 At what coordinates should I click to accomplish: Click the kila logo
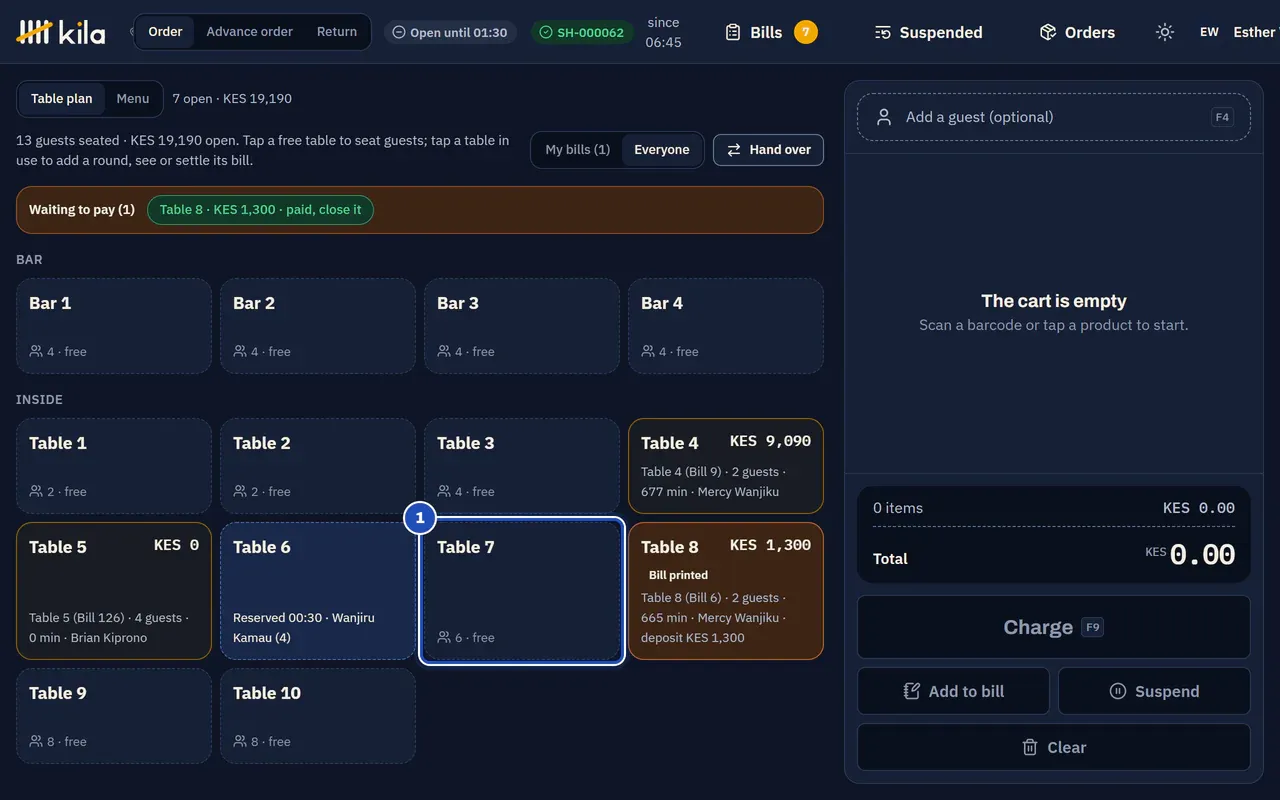(x=61, y=32)
